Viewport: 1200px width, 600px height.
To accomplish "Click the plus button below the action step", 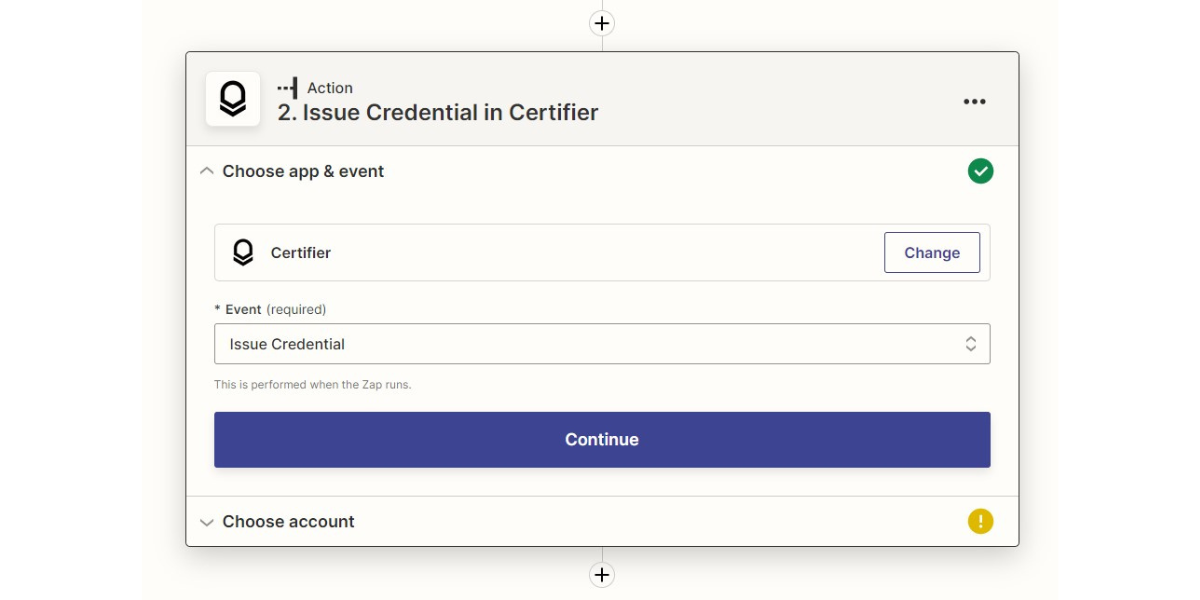I will (x=601, y=575).
